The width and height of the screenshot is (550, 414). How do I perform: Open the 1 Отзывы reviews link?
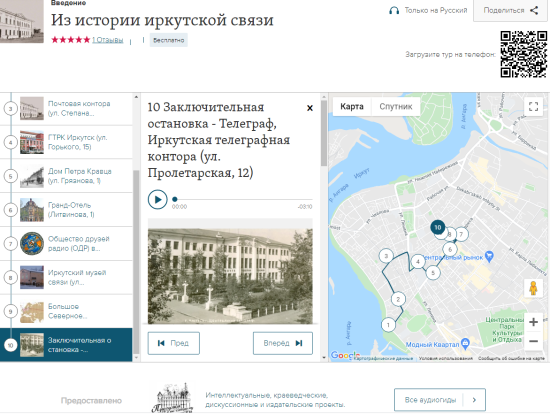coord(108,40)
